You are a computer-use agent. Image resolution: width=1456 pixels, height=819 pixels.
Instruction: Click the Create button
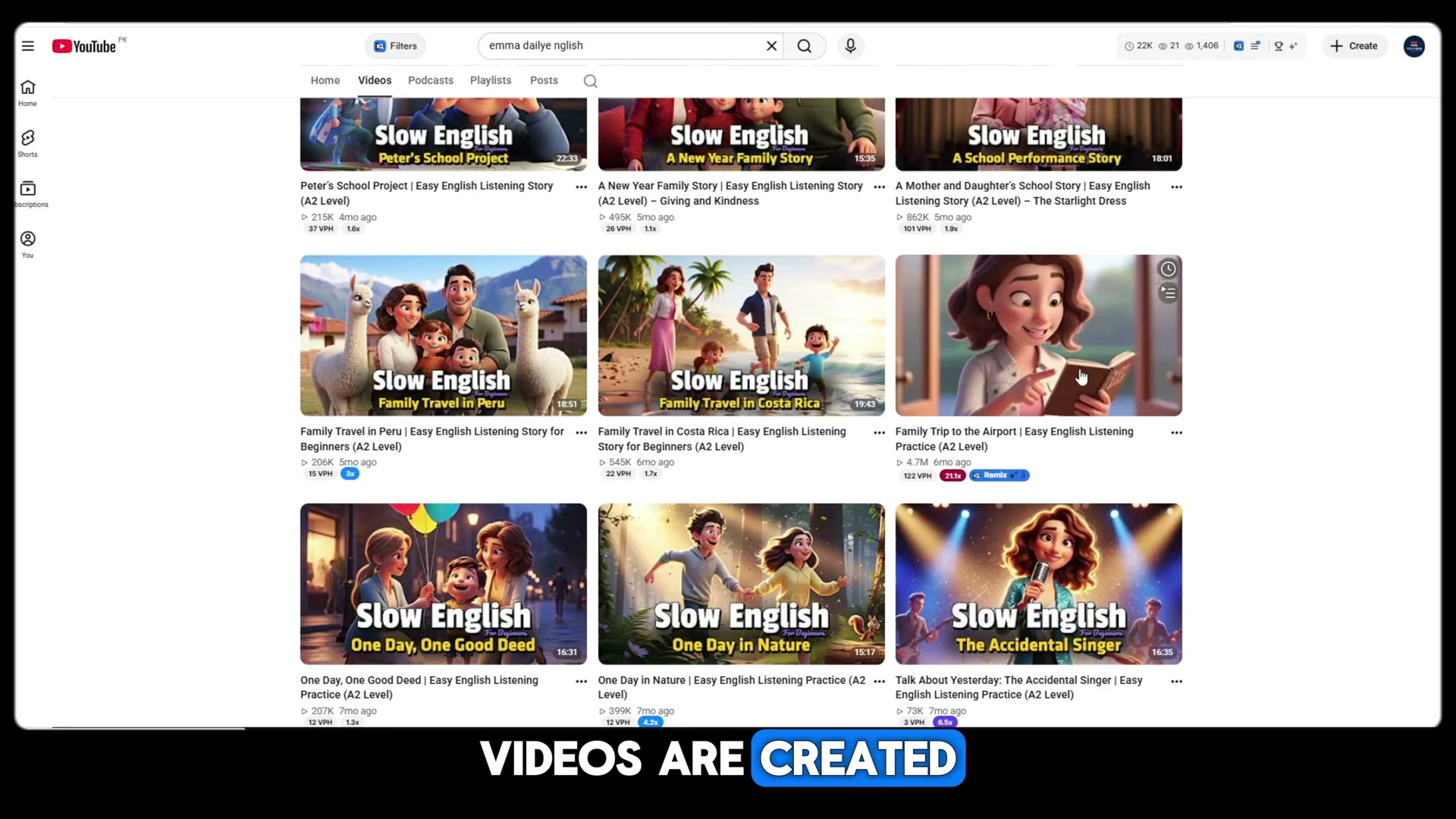(x=1355, y=46)
